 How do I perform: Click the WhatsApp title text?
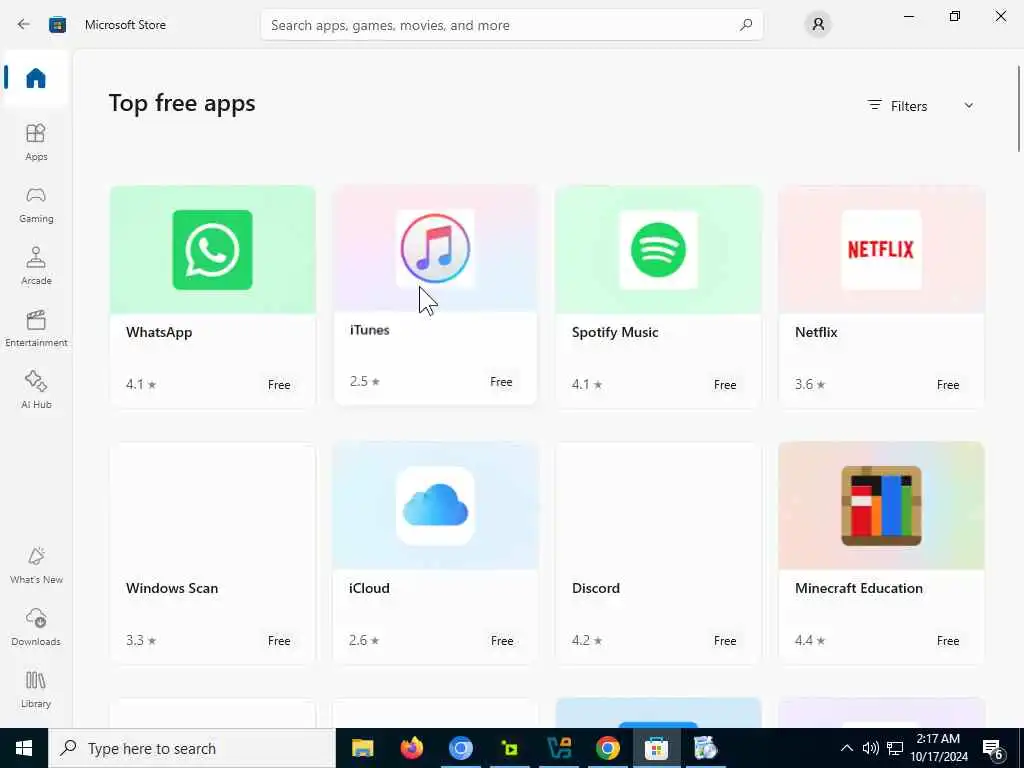159,332
